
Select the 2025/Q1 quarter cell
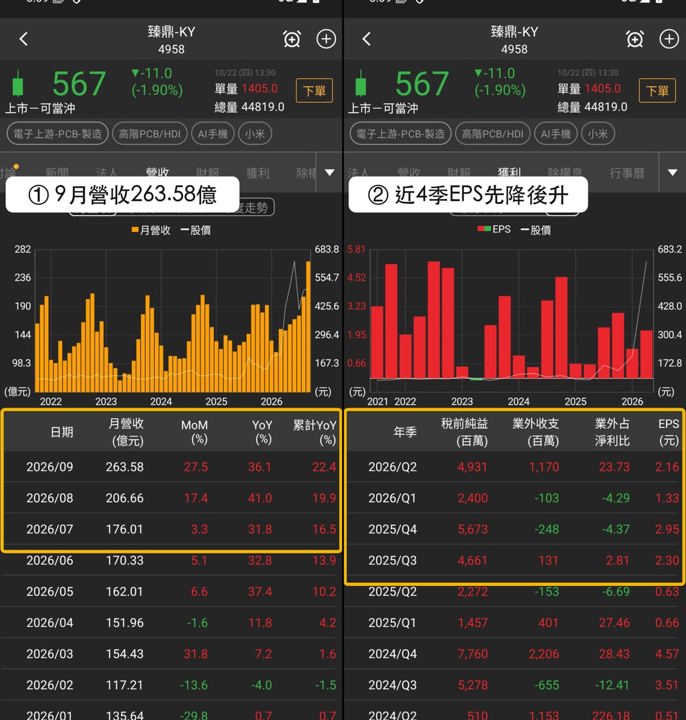[392, 623]
